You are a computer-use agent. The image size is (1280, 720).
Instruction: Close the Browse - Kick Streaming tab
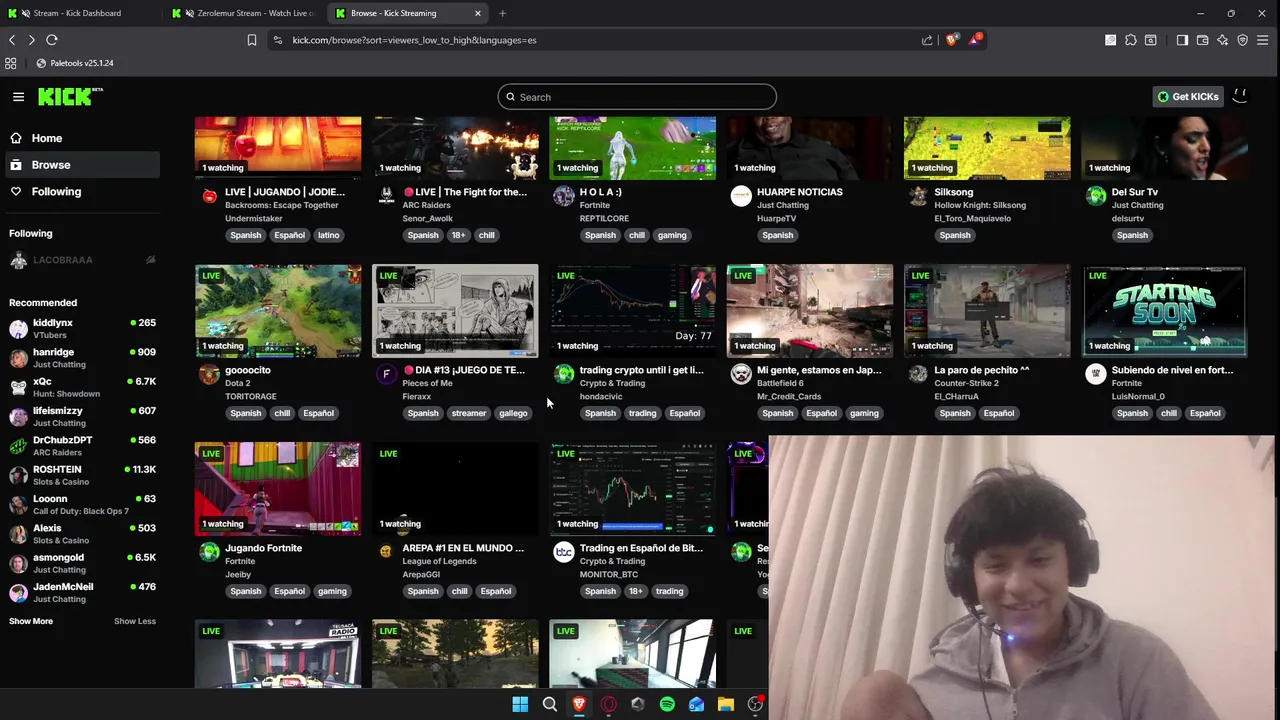[477, 13]
